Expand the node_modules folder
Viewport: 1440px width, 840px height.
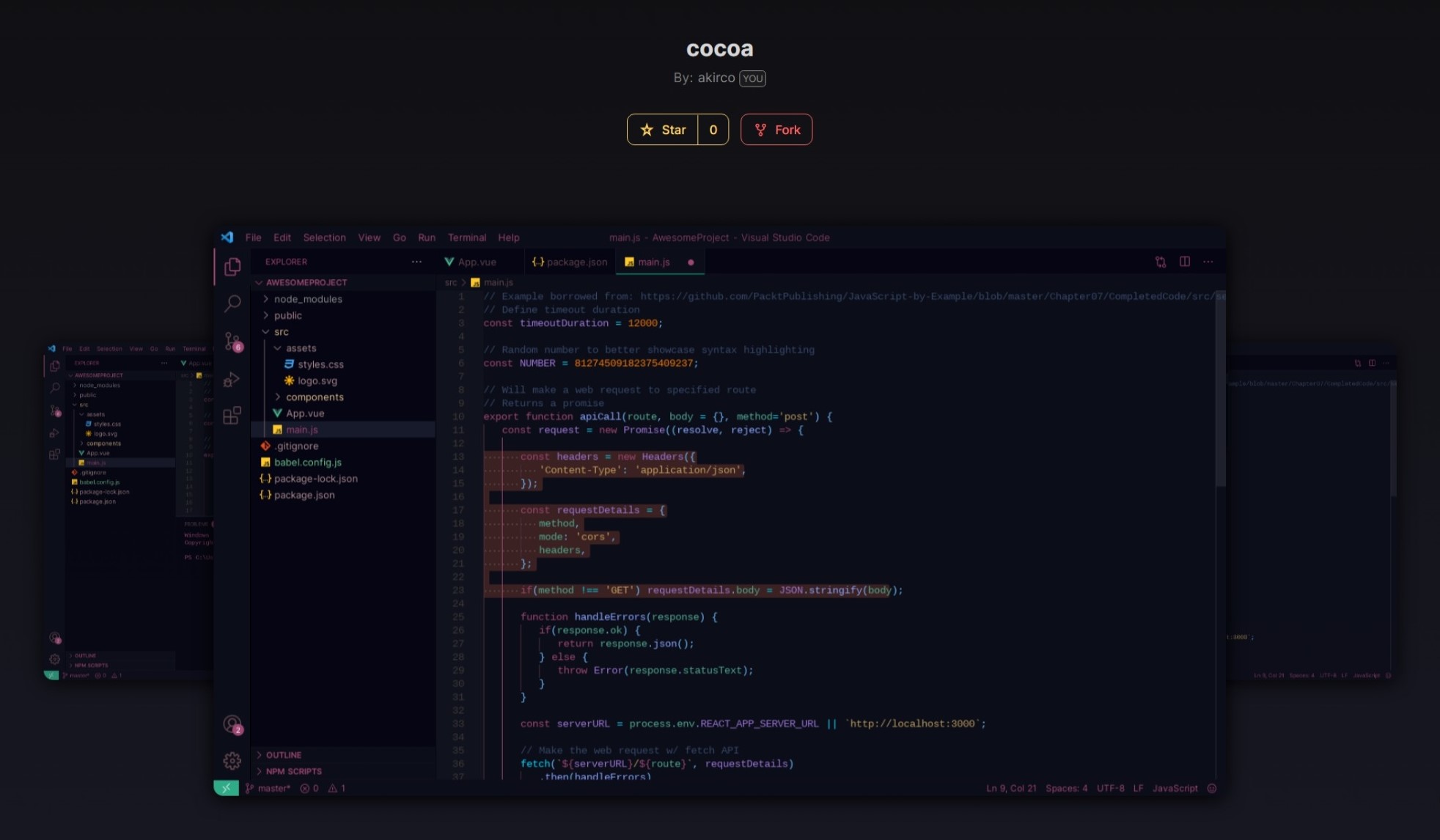(308, 299)
